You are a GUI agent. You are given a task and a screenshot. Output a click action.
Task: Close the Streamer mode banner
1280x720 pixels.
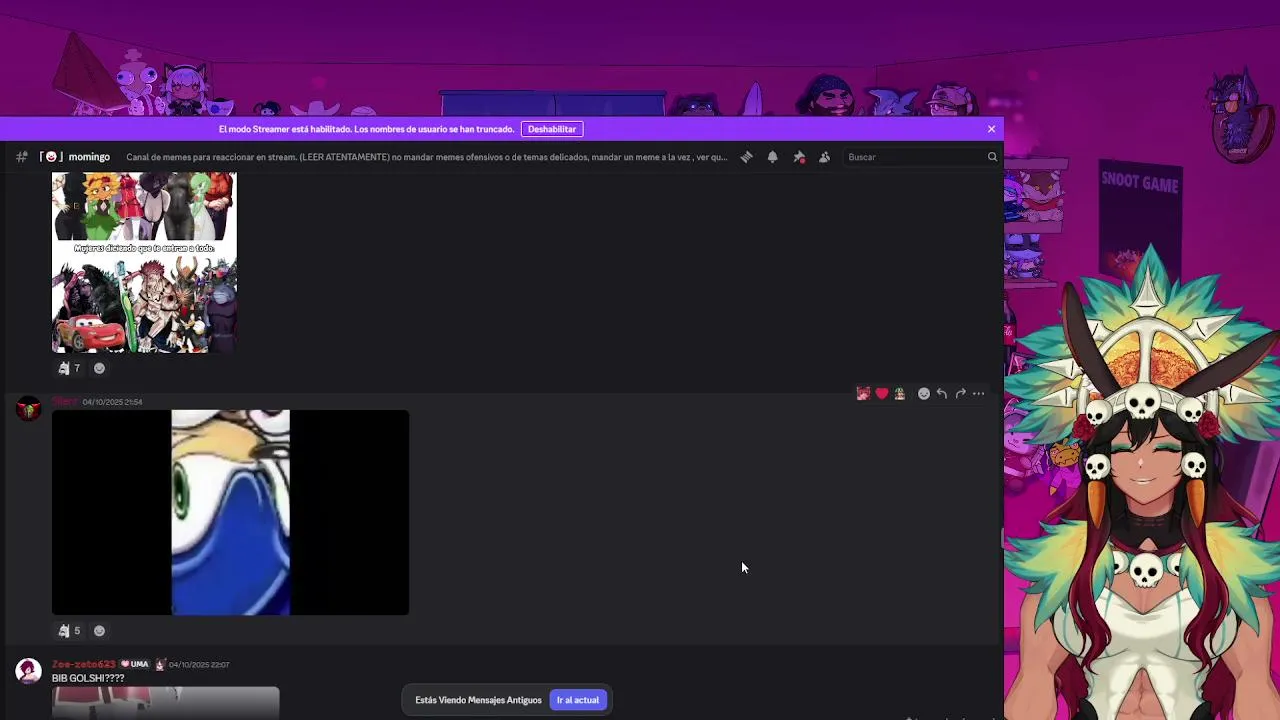click(x=991, y=129)
